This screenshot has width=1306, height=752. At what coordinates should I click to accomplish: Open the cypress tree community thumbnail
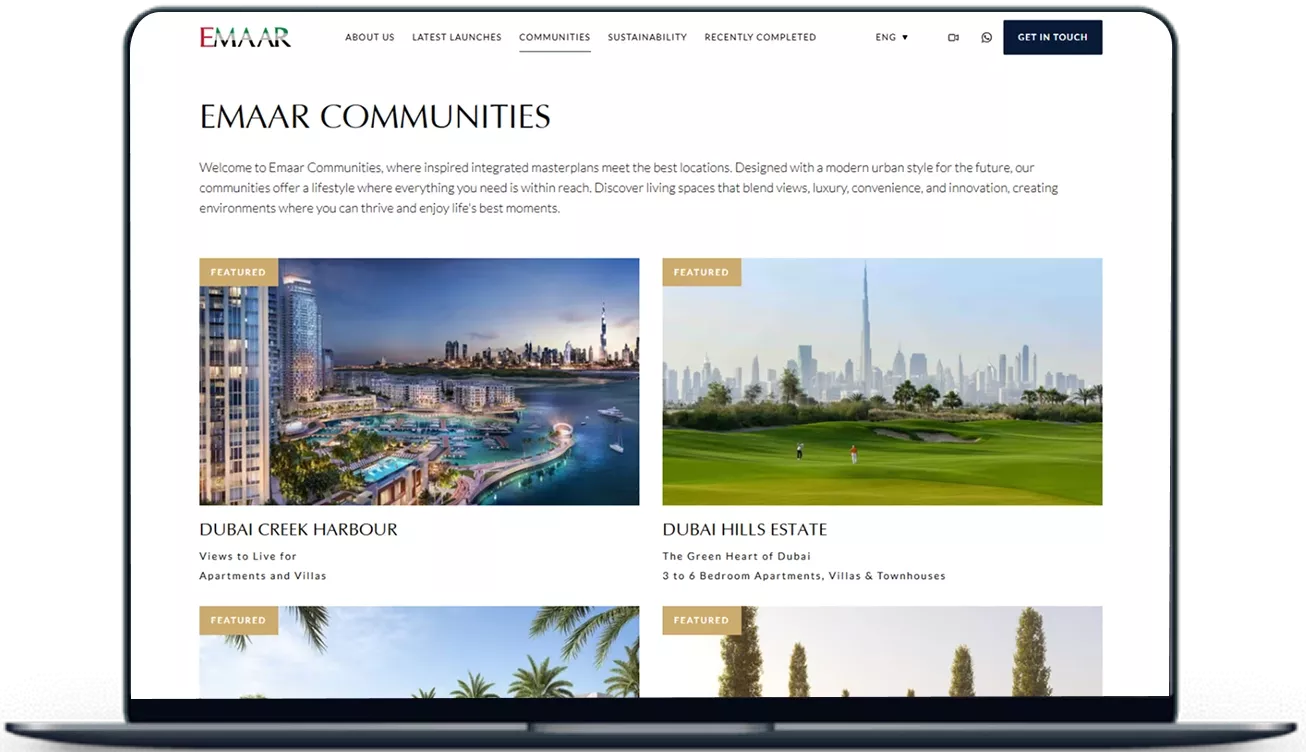882,652
